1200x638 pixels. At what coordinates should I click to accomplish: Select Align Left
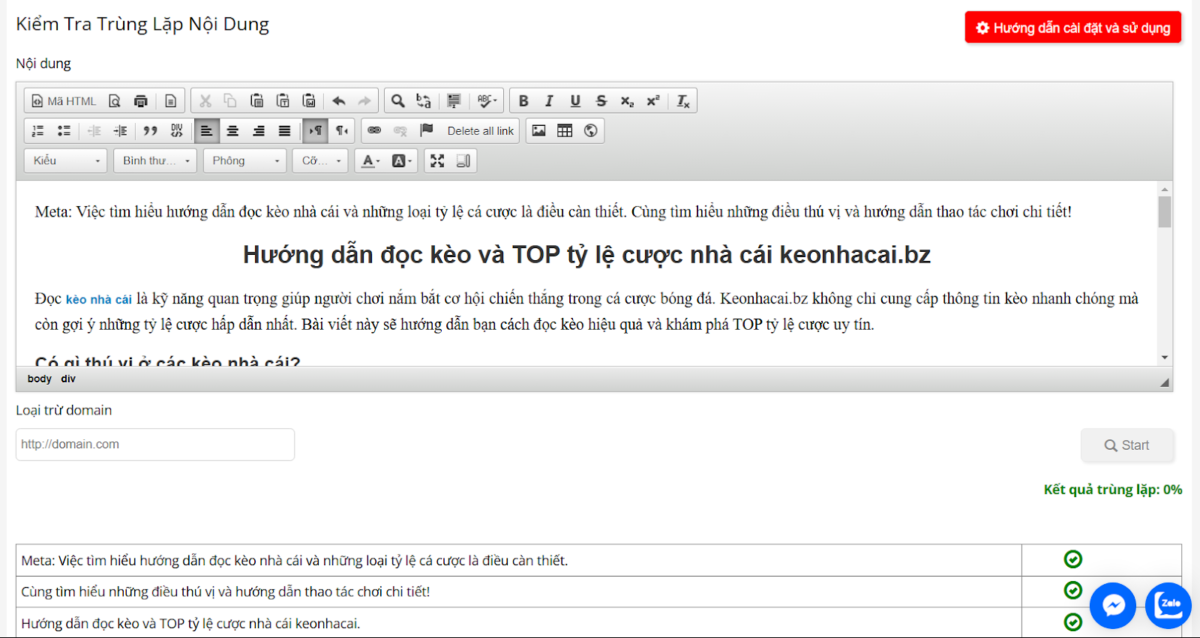coord(206,131)
